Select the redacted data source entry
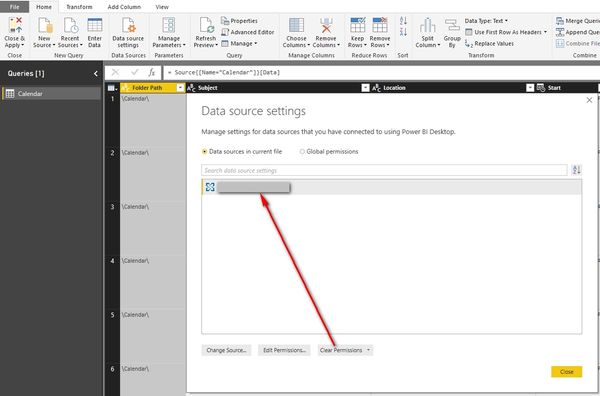 [391, 187]
